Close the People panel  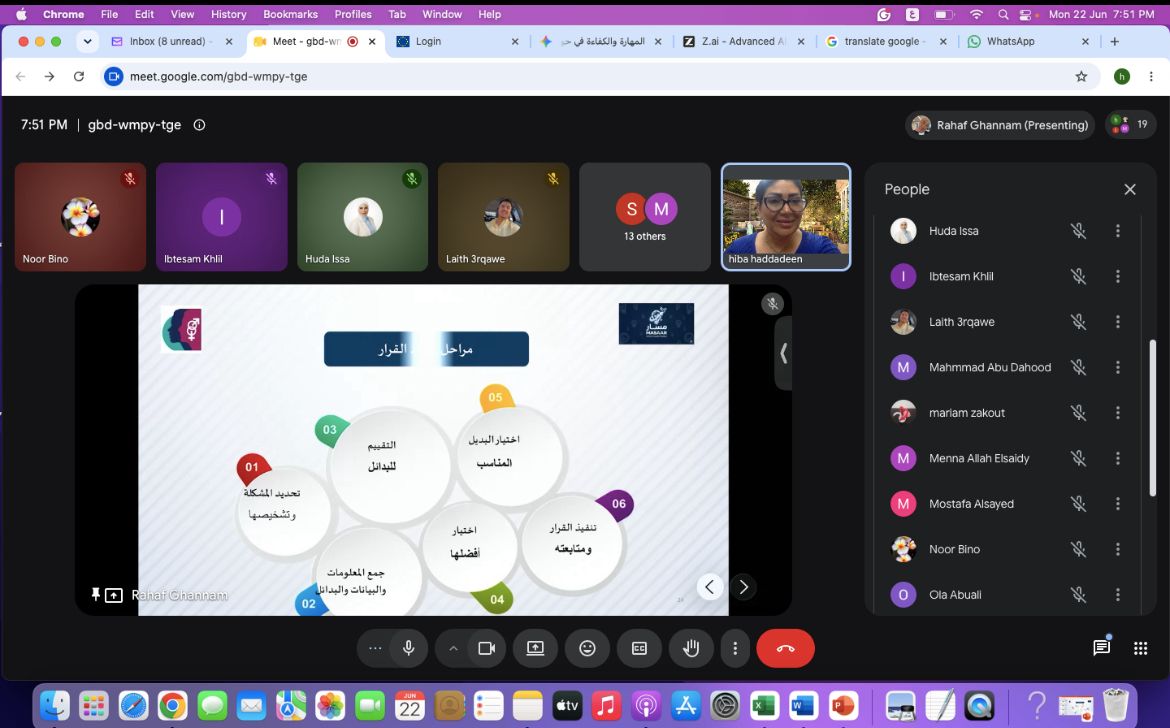click(x=1130, y=189)
